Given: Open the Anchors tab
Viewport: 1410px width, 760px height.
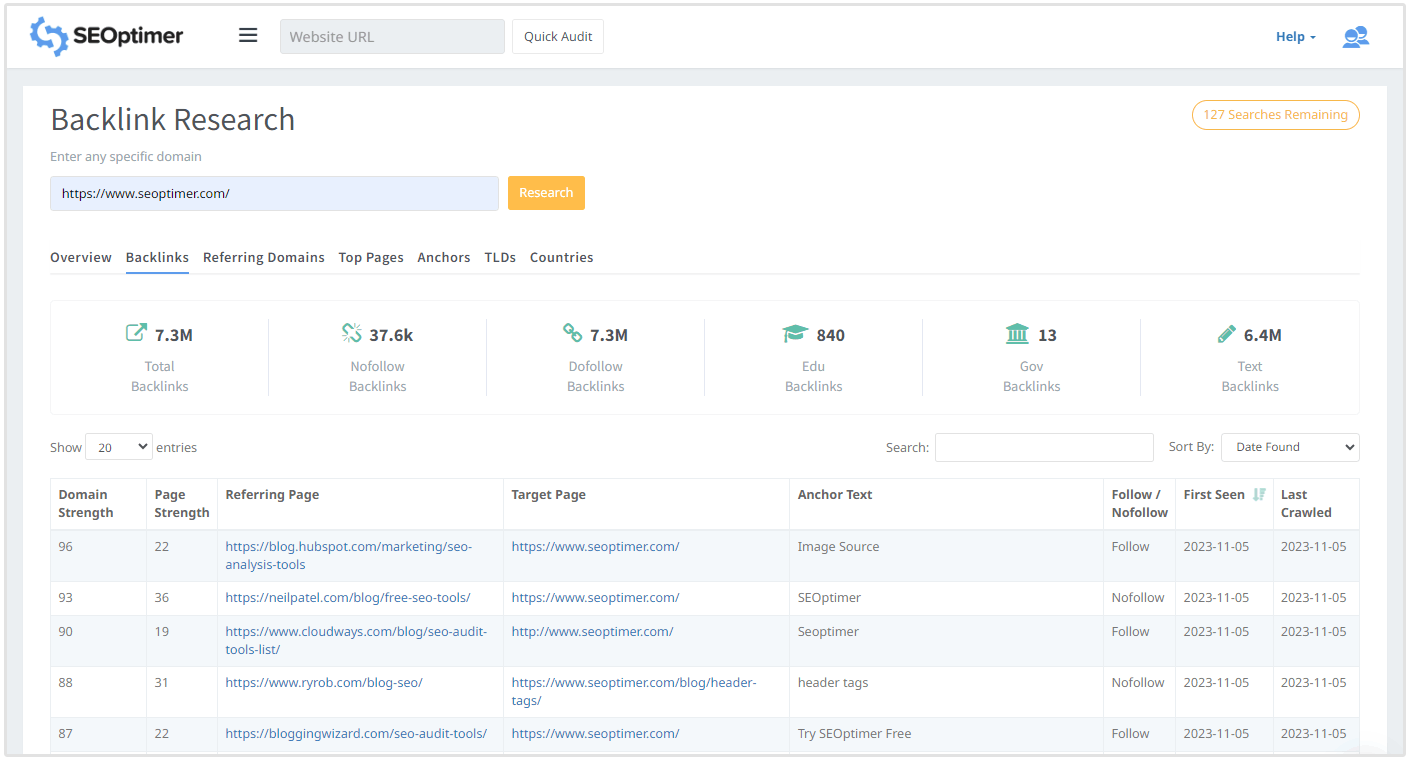Looking at the screenshot, I should pos(443,257).
